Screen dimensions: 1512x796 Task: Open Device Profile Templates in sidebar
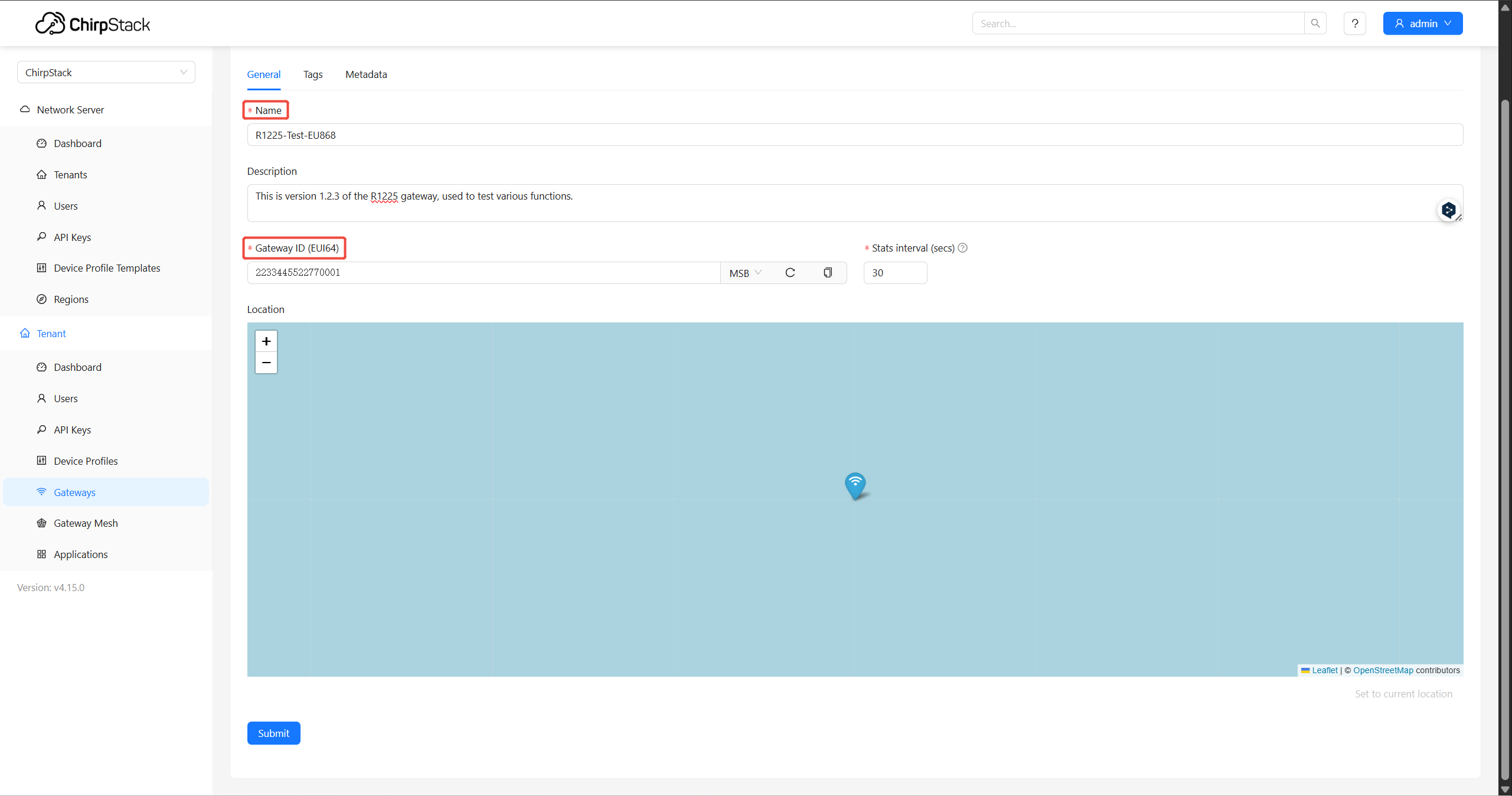click(107, 268)
